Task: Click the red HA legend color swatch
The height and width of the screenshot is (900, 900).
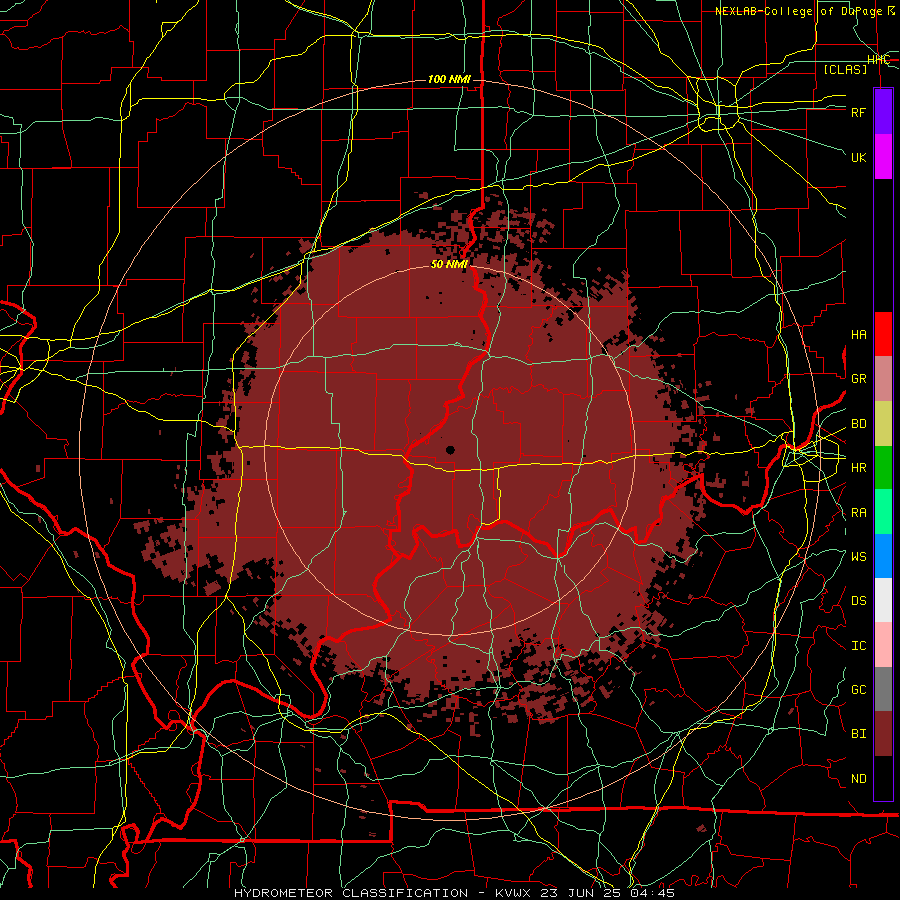Action: 883,334
